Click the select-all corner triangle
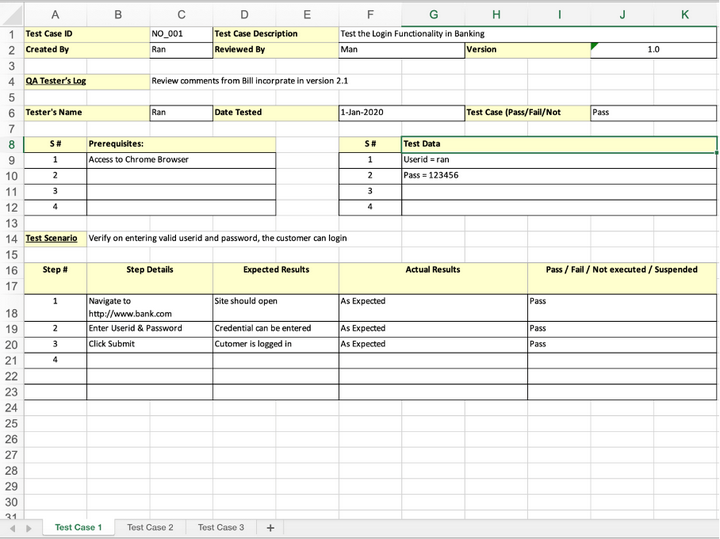The width and height of the screenshot is (720, 539). pos(11,15)
